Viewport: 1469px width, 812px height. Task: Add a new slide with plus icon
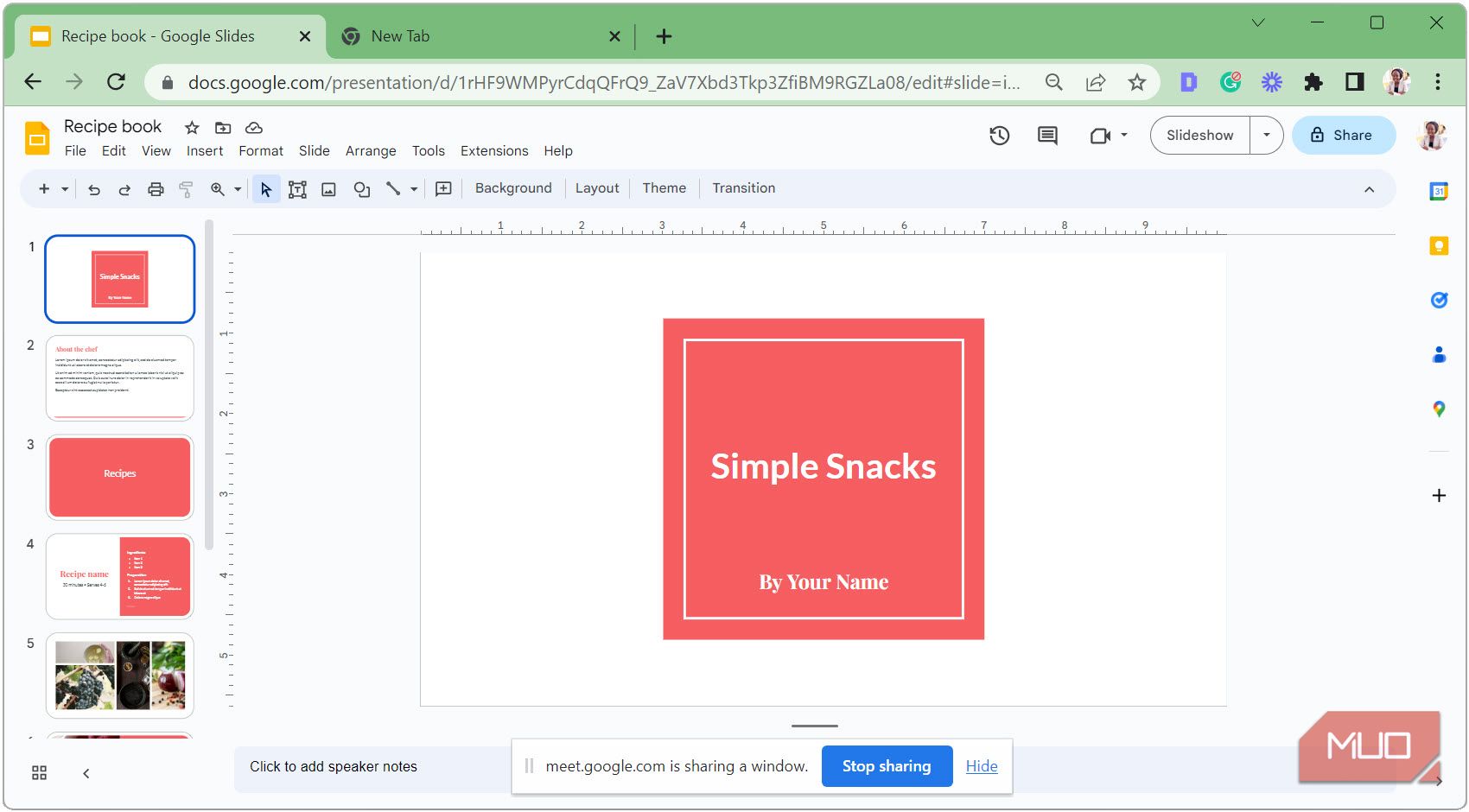[44, 188]
